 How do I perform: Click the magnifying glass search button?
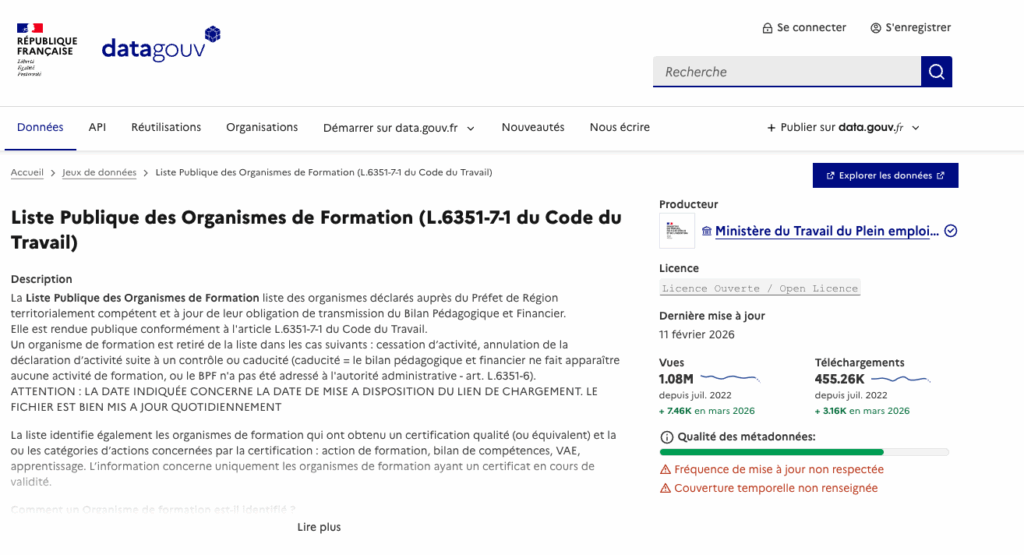tap(936, 71)
